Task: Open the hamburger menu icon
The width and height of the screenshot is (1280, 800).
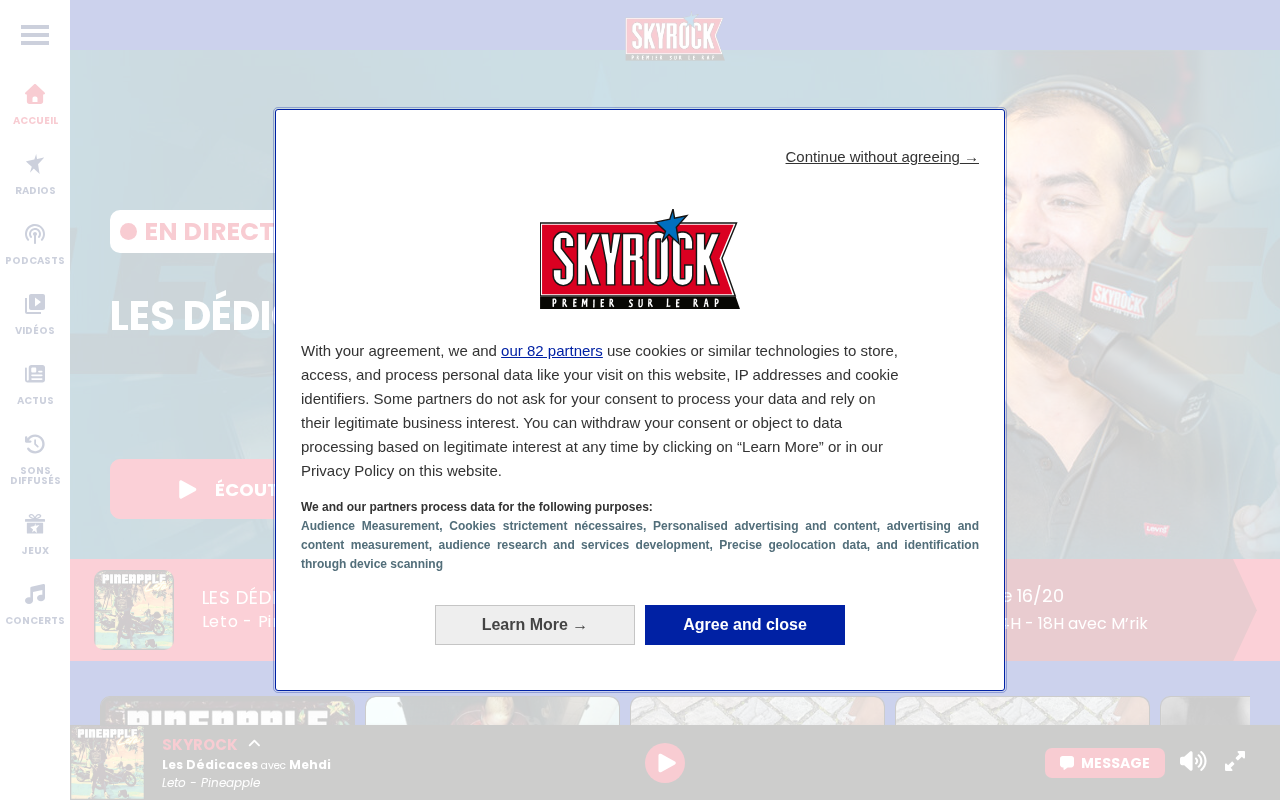Action: pyautogui.click(x=35, y=35)
